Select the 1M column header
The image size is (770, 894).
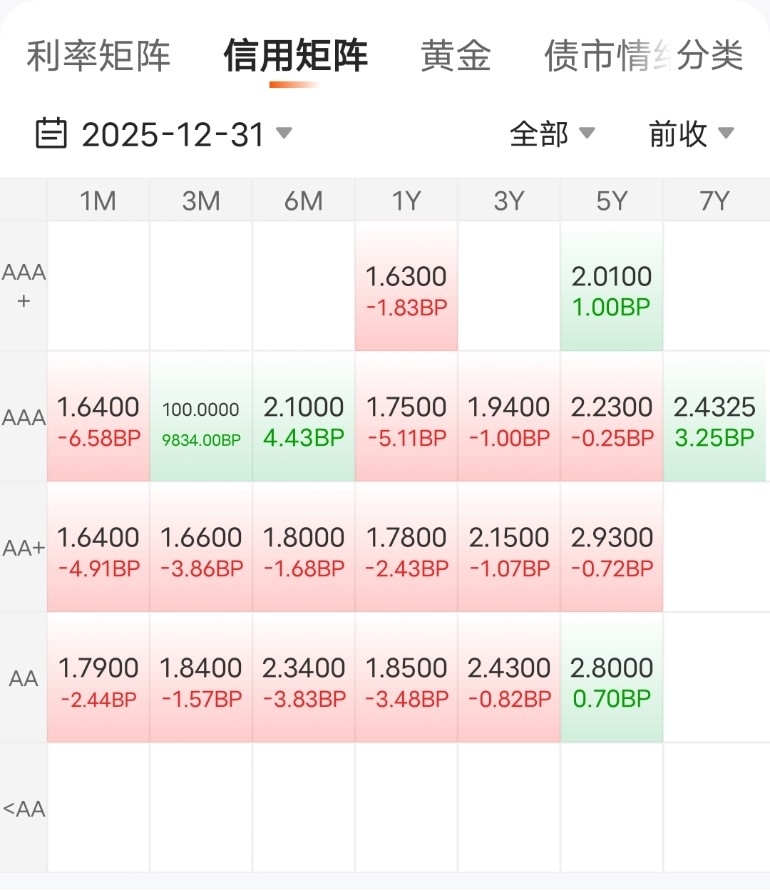tap(98, 201)
